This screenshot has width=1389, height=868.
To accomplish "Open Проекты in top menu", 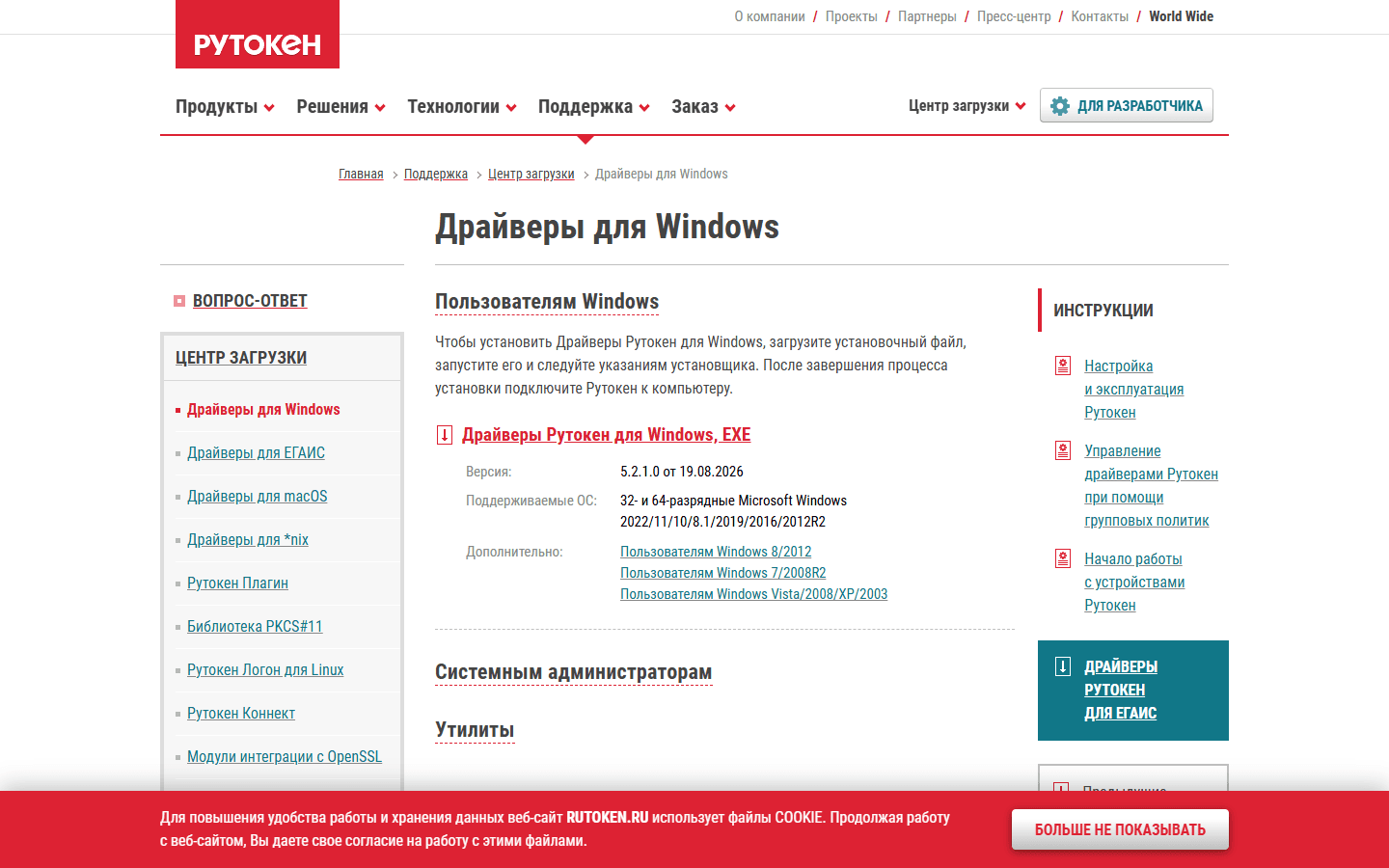I will click(x=852, y=16).
